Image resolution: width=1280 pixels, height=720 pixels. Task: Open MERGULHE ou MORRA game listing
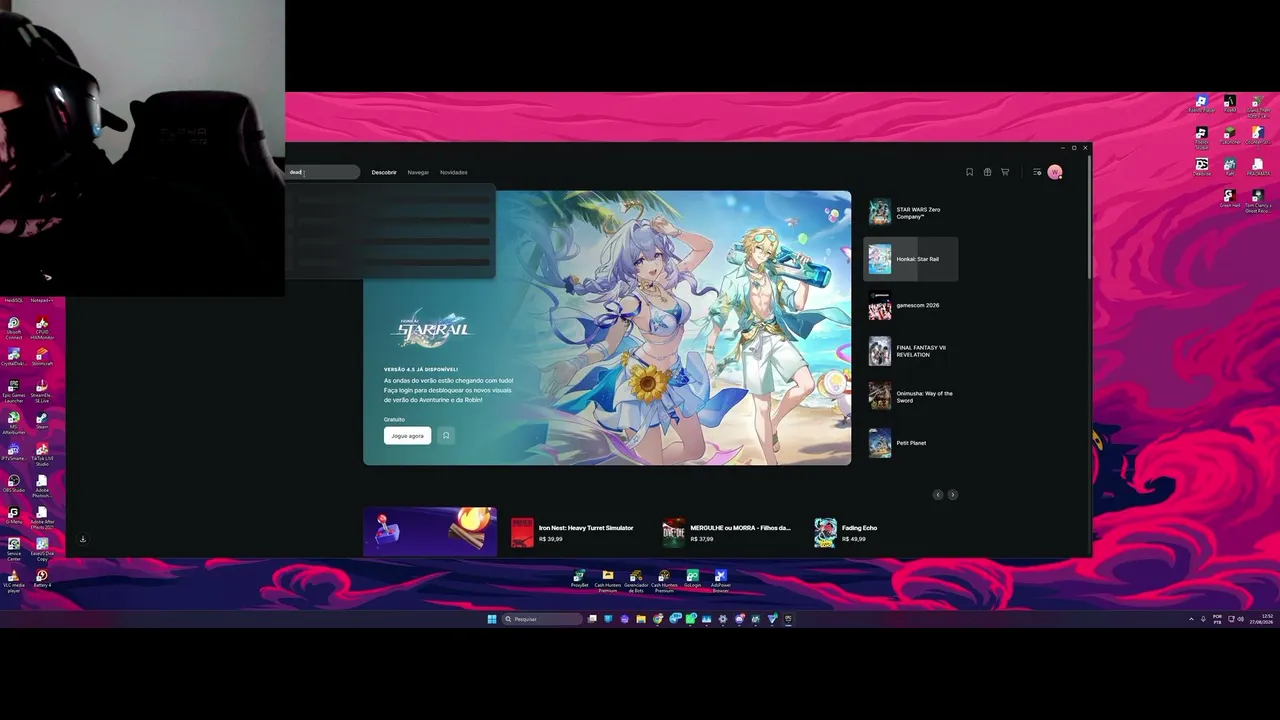727,533
